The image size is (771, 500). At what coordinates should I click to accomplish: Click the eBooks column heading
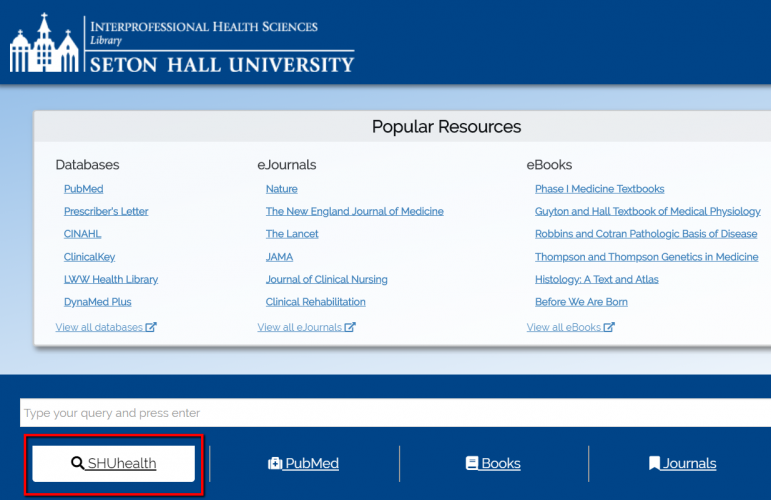click(549, 165)
